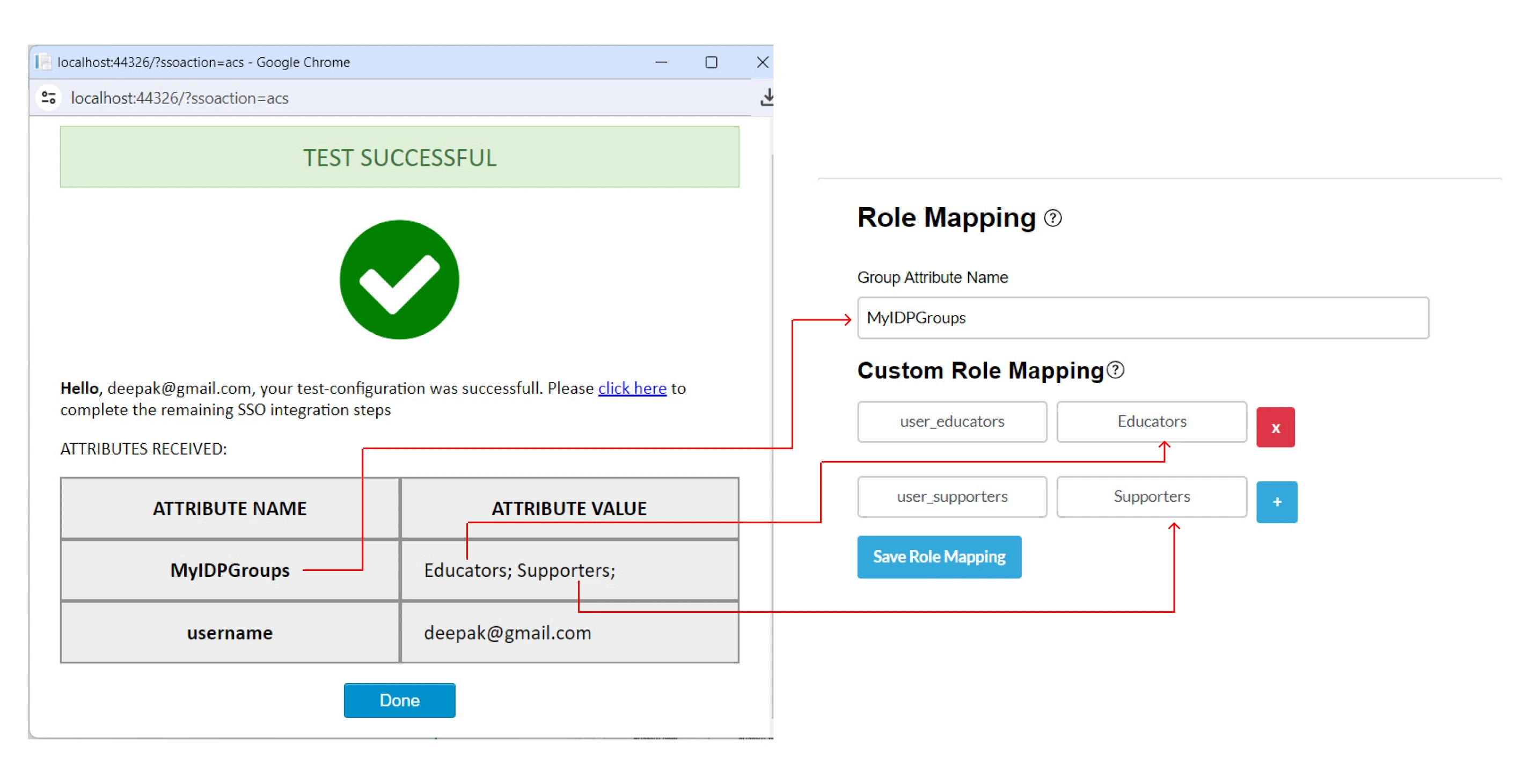1530x784 pixels.
Task: Click the ATTRIBUTE NAME column header
Action: 230,508
